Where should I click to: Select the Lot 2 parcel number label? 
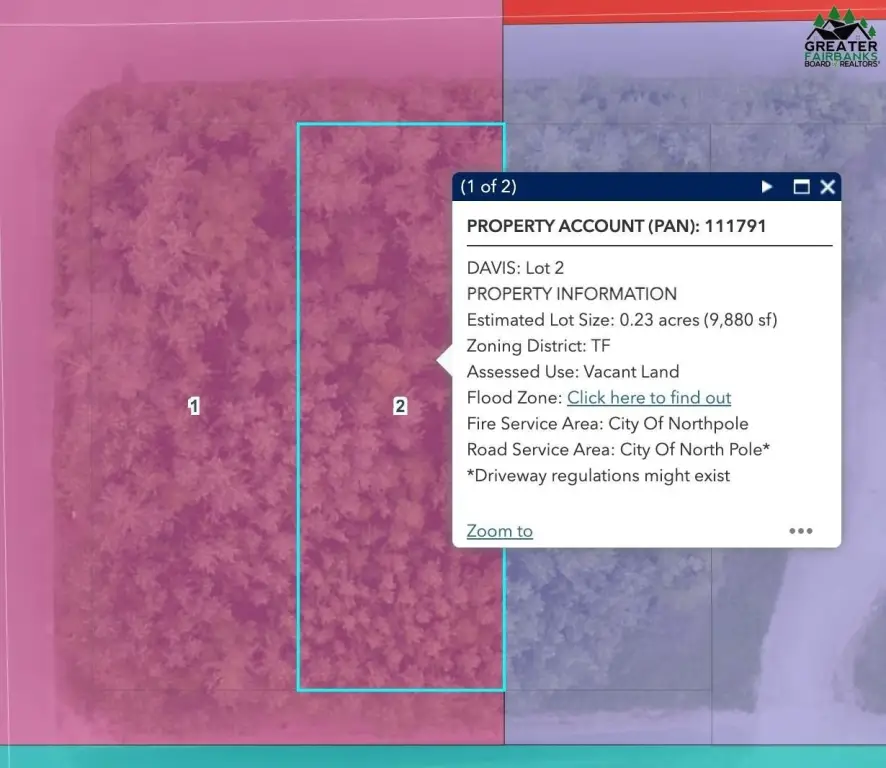click(x=400, y=406)
